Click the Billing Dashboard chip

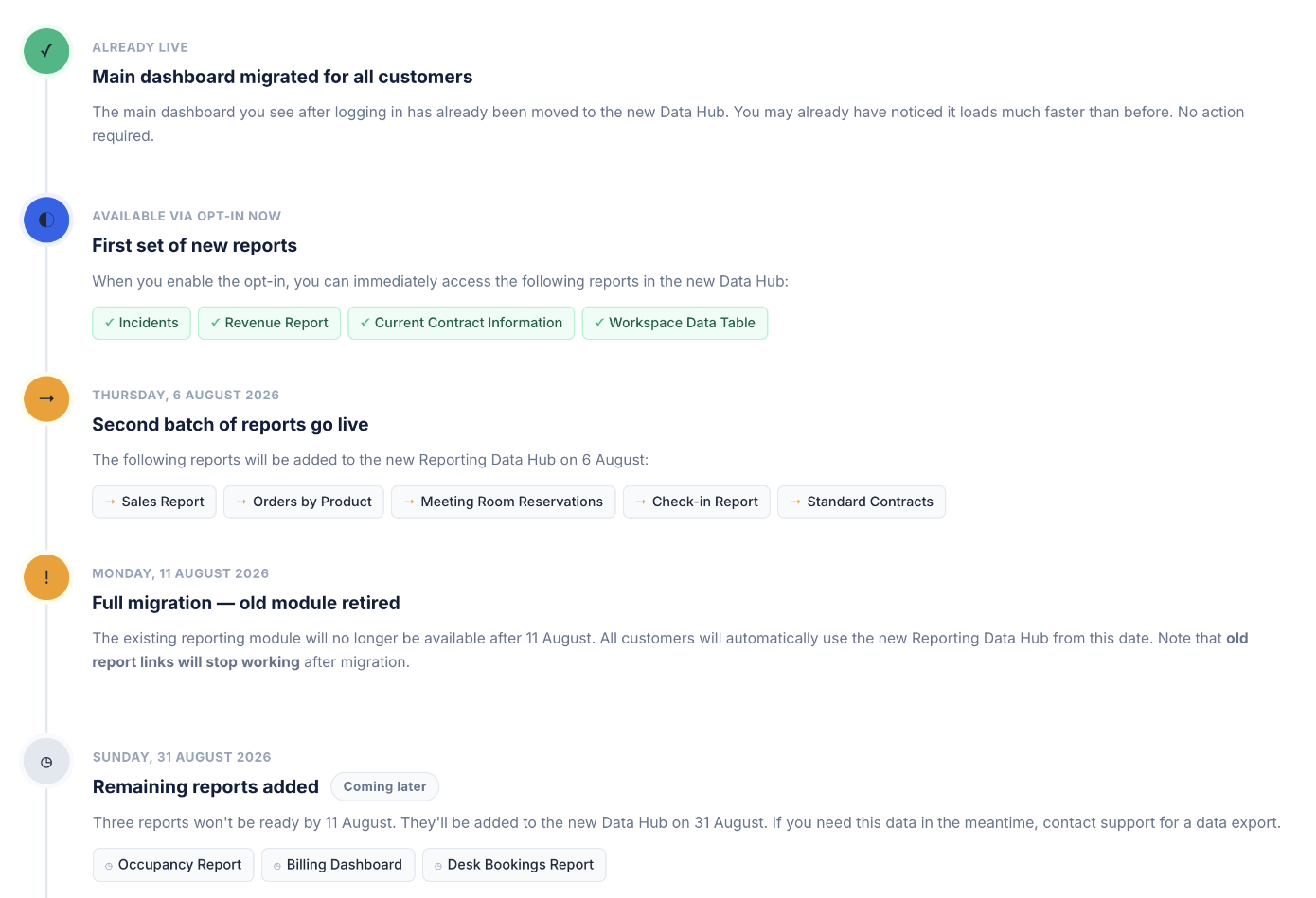338,865
